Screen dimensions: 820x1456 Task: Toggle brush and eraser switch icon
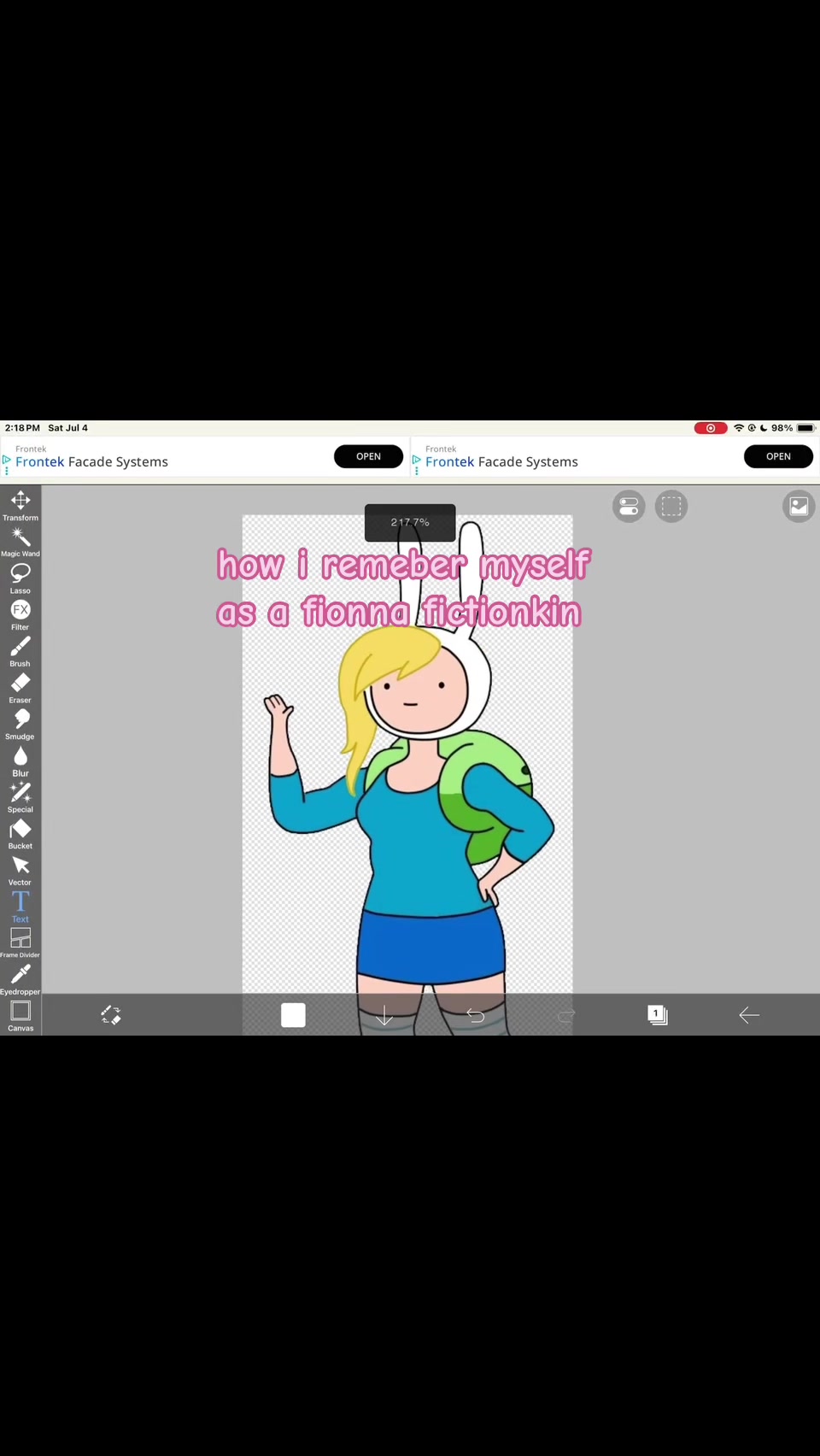(x=111, y=1014)
